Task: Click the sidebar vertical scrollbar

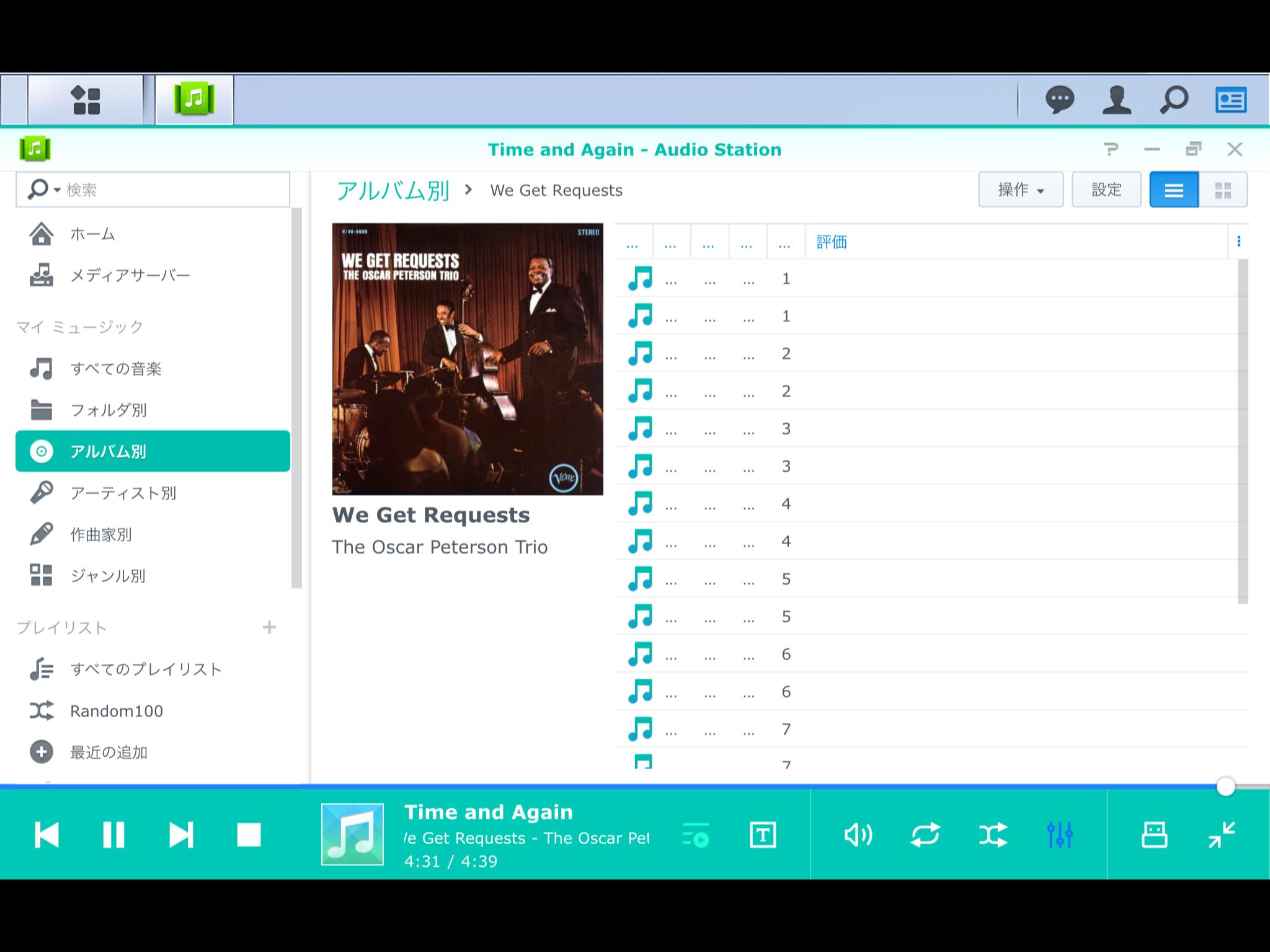Action: pyautogui.click(x=296, y=398)
